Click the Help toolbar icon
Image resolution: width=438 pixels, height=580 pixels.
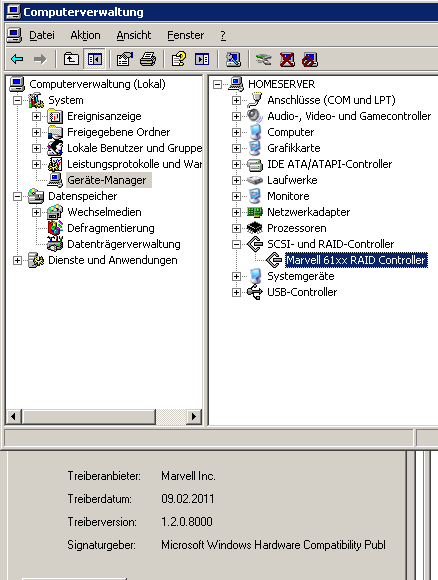(x=179, y=59)
